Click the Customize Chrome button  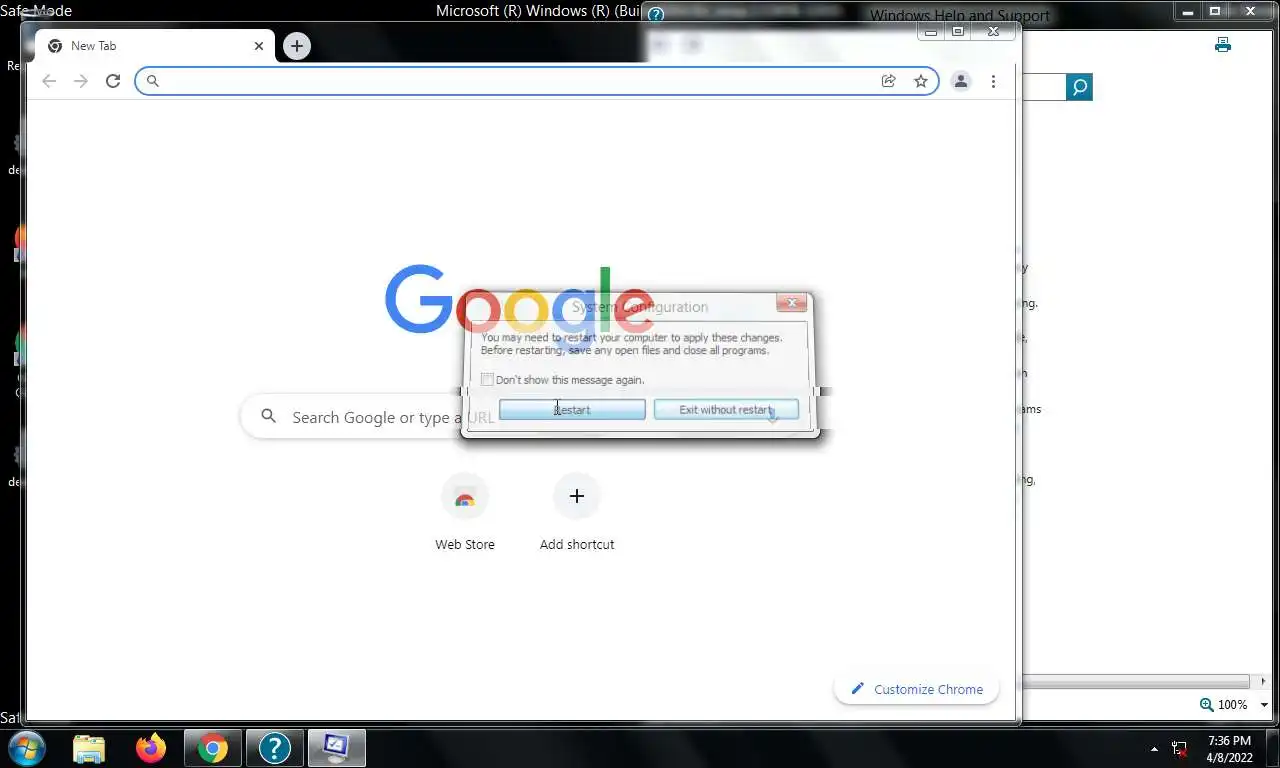tap(916, 689)
